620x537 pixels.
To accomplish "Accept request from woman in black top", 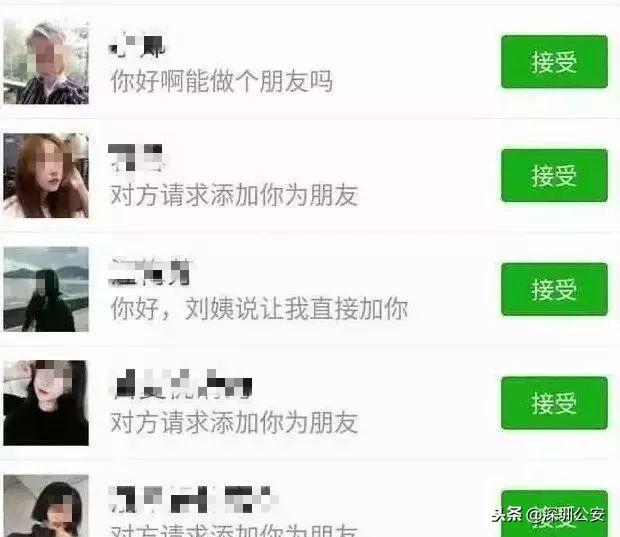I will click(x=554, y=403).
